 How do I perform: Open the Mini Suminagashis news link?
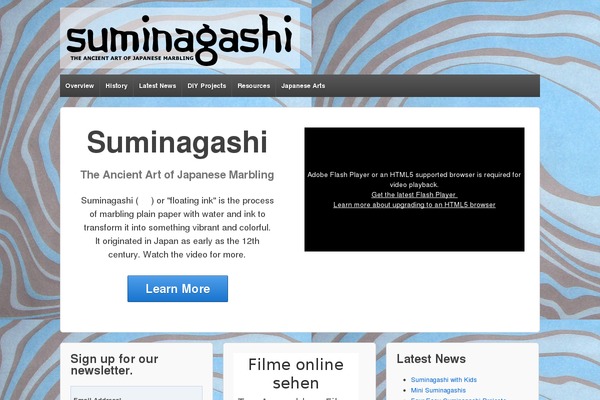(438, 390)
